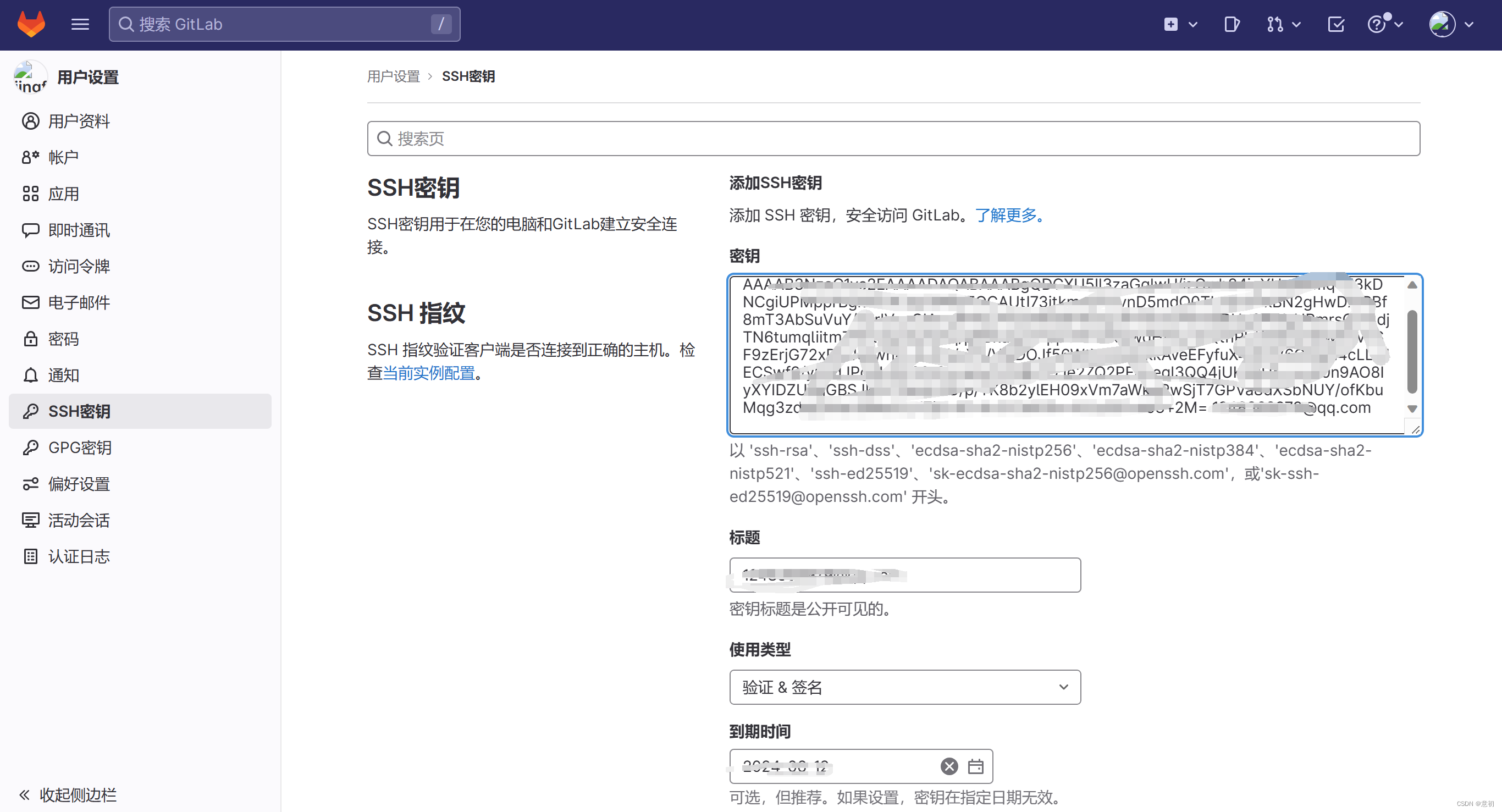Image resolution: width=1502 pixels, height=812 pixels.
Task: Click the user avatar in top bar
Action: (x=1442, y=25)
